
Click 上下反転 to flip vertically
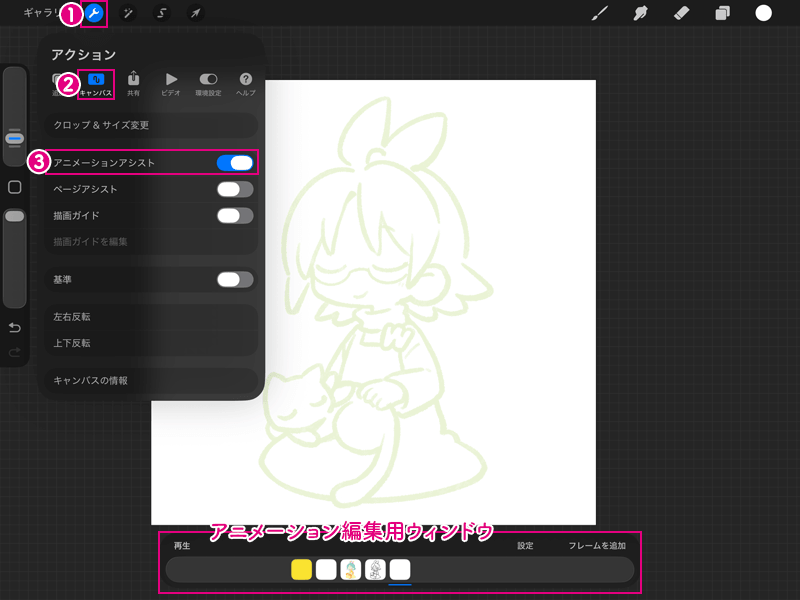coord(151,343)
